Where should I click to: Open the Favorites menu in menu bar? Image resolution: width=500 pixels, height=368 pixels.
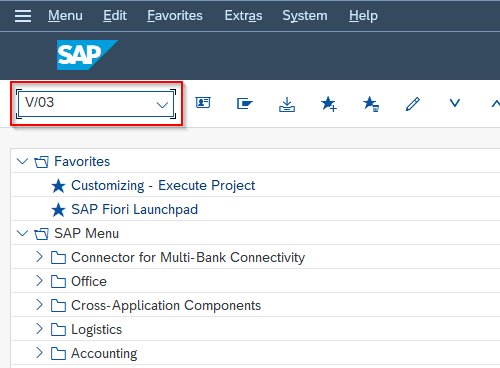pos(175,16)
